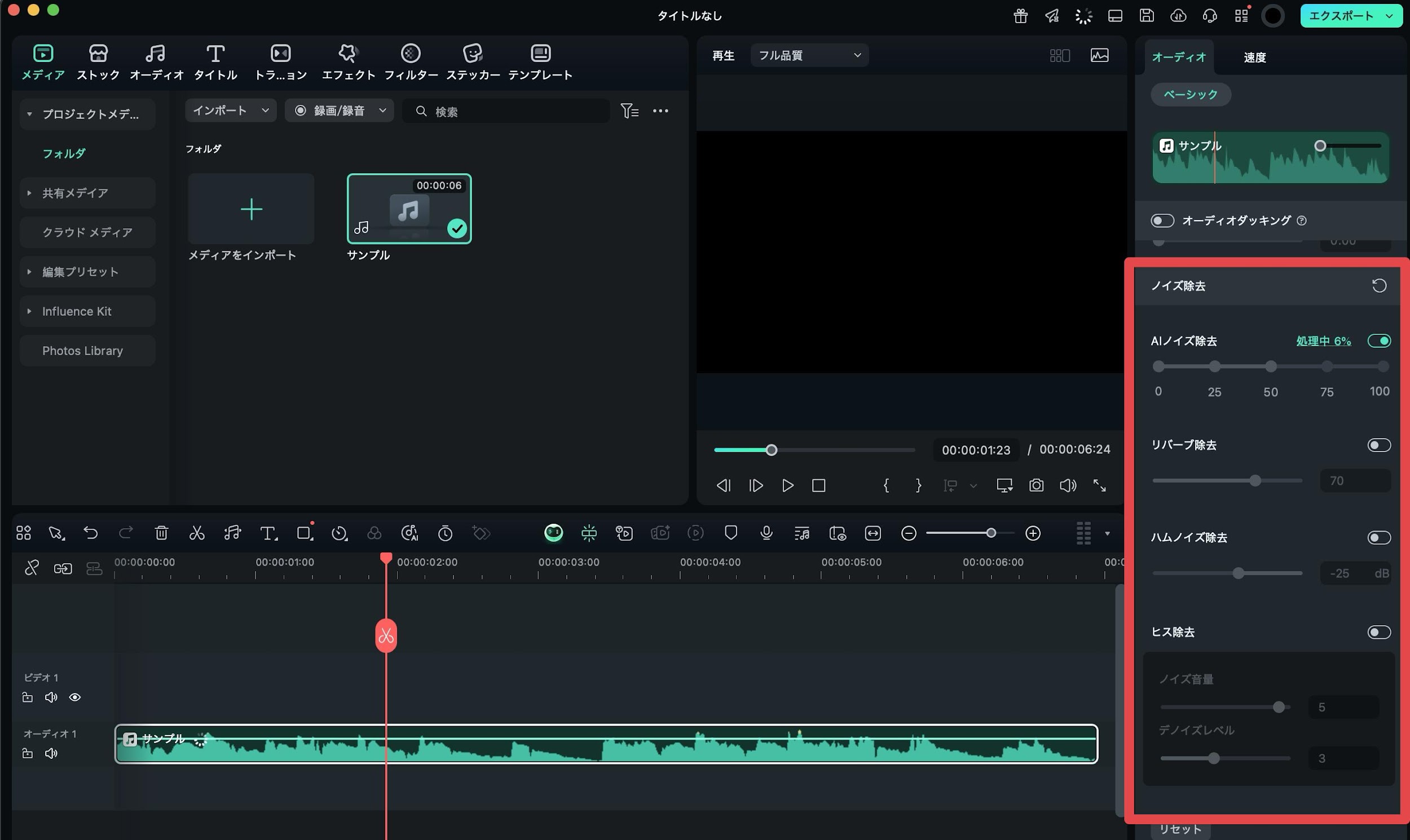Screen dimensions: 1410x840
Task: Open the Effects panel icon
Action: click(x=347, y=54)
